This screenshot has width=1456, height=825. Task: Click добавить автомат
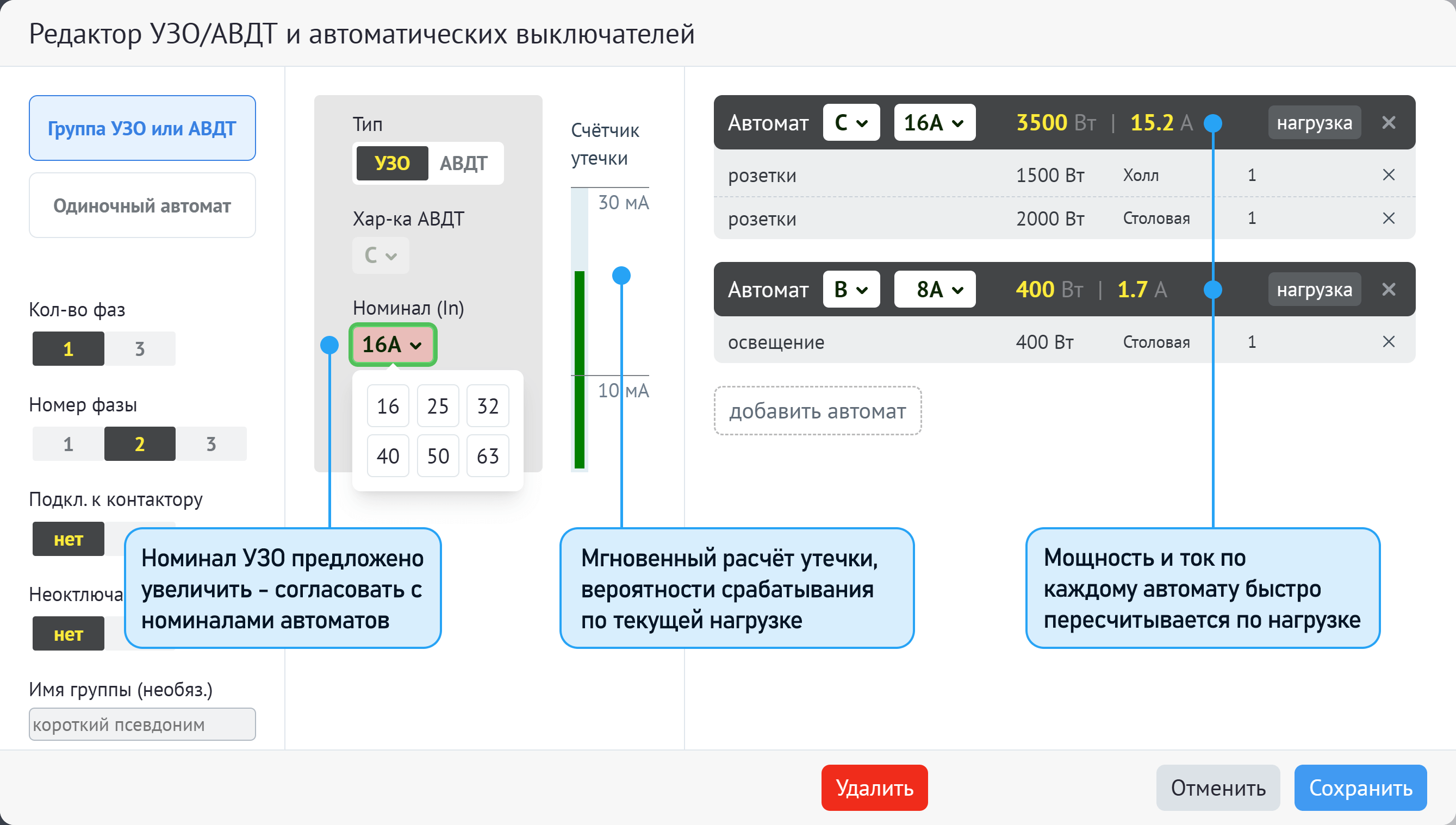coord(817,411)
